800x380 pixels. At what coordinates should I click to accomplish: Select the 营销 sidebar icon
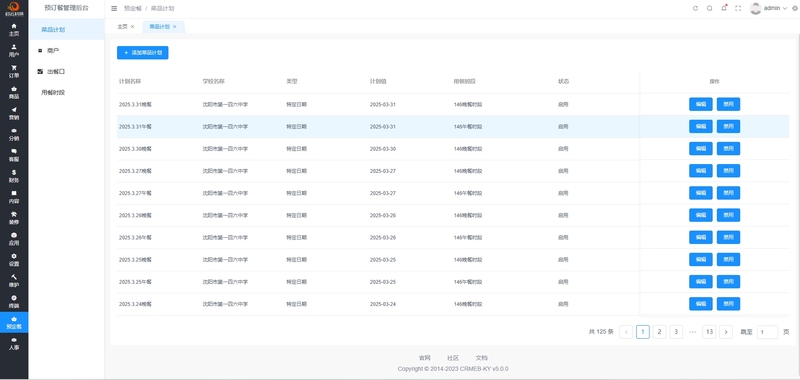point(14,113)
